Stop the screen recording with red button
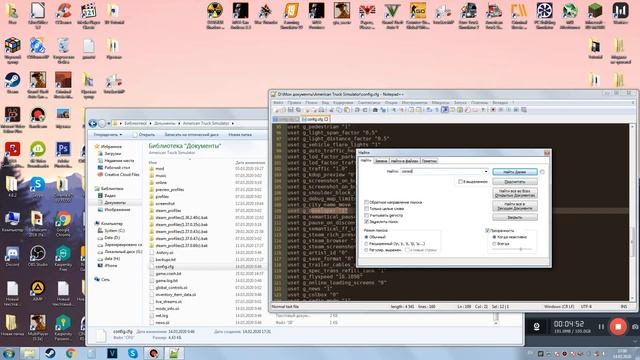 [x=618, y=327]
